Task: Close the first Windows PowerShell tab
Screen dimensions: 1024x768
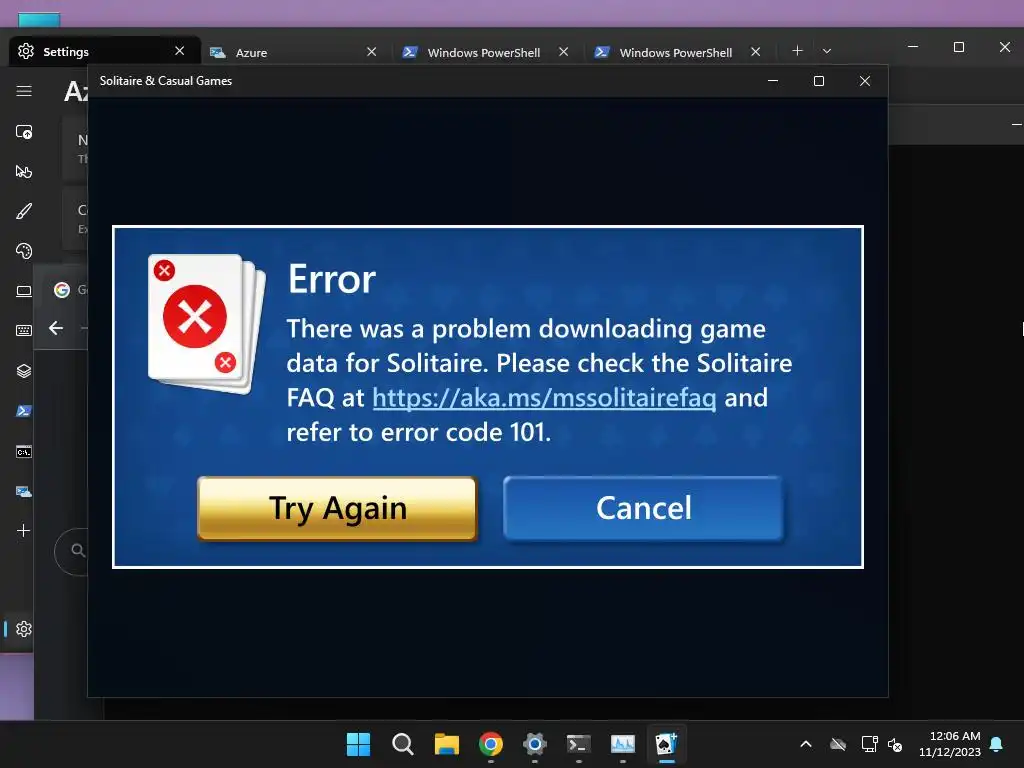Action: click(x=564, y=52)
